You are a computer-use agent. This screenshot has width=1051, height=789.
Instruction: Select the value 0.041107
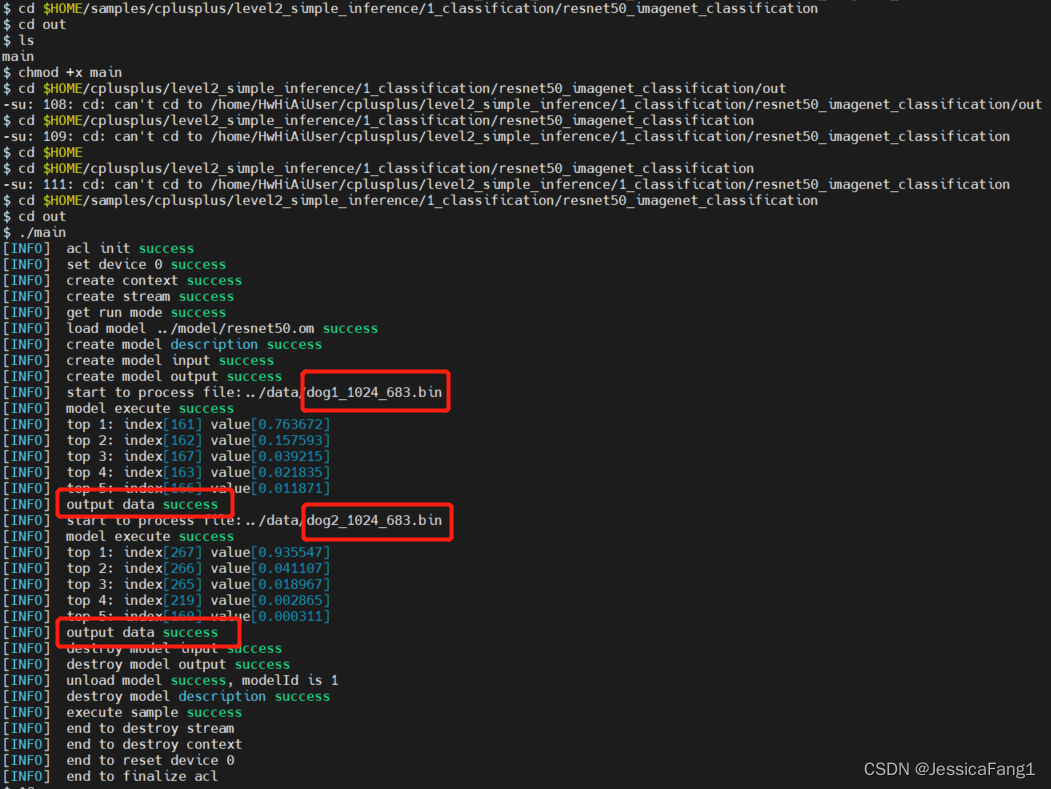[291, 568]
